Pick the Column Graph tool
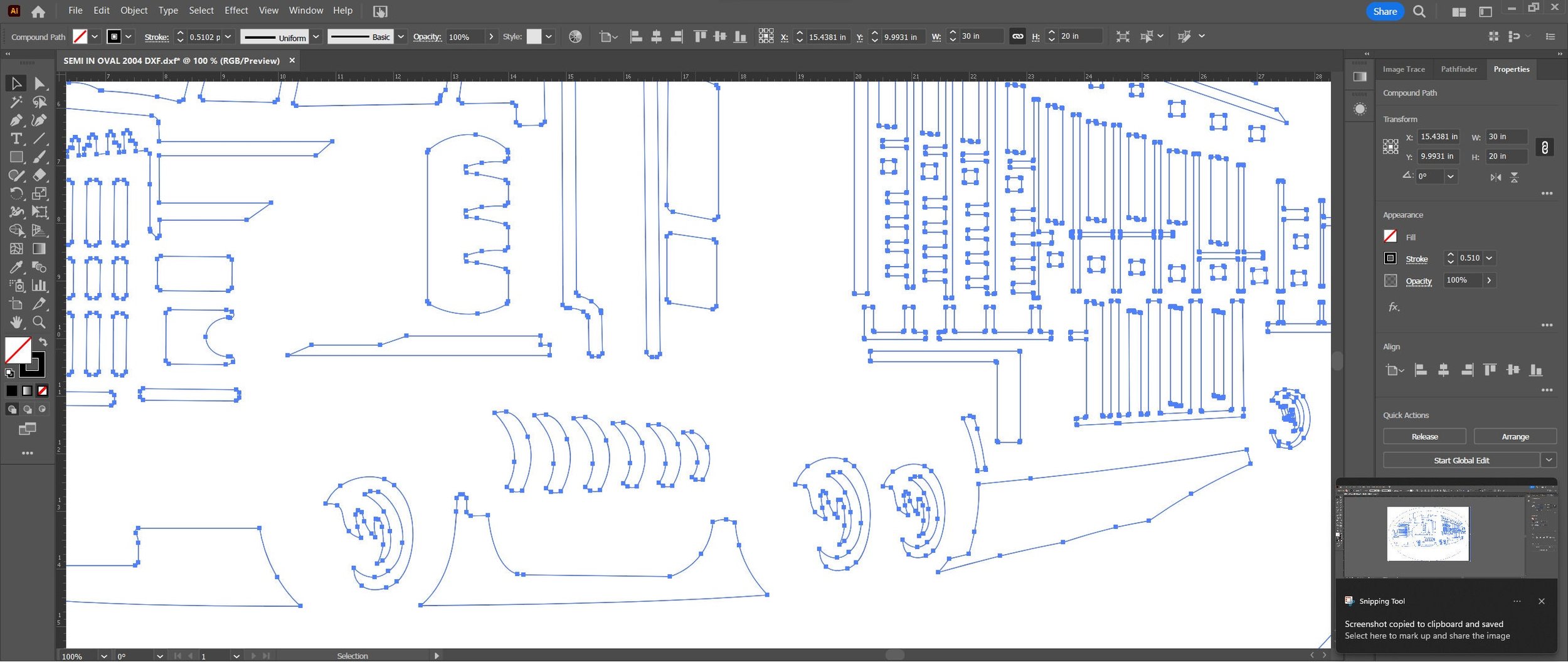Image resolution: width=1568 pixels, height=662 pixels. [x=40, y=286]
